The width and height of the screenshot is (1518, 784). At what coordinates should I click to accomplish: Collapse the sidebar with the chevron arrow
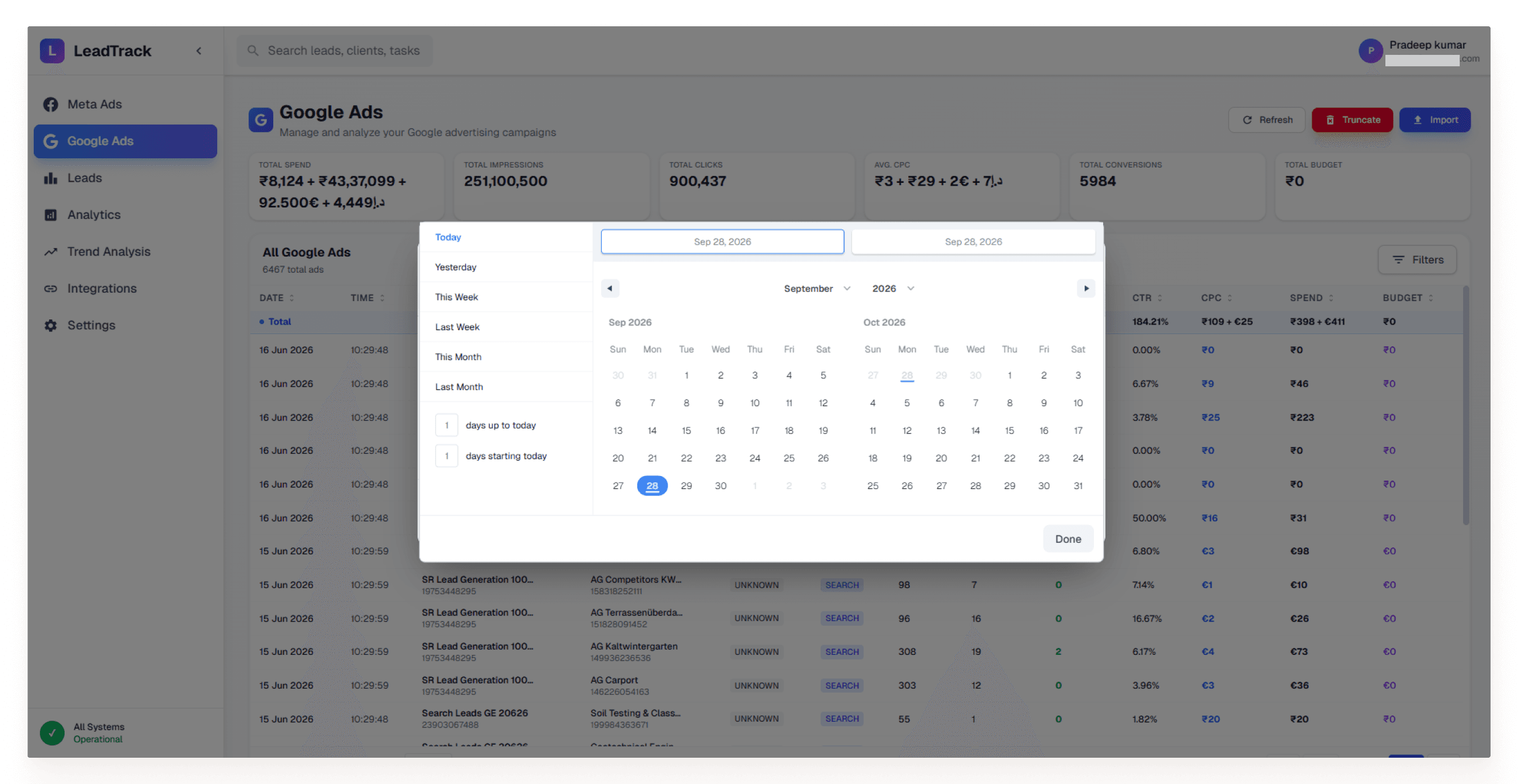(198, 51)
